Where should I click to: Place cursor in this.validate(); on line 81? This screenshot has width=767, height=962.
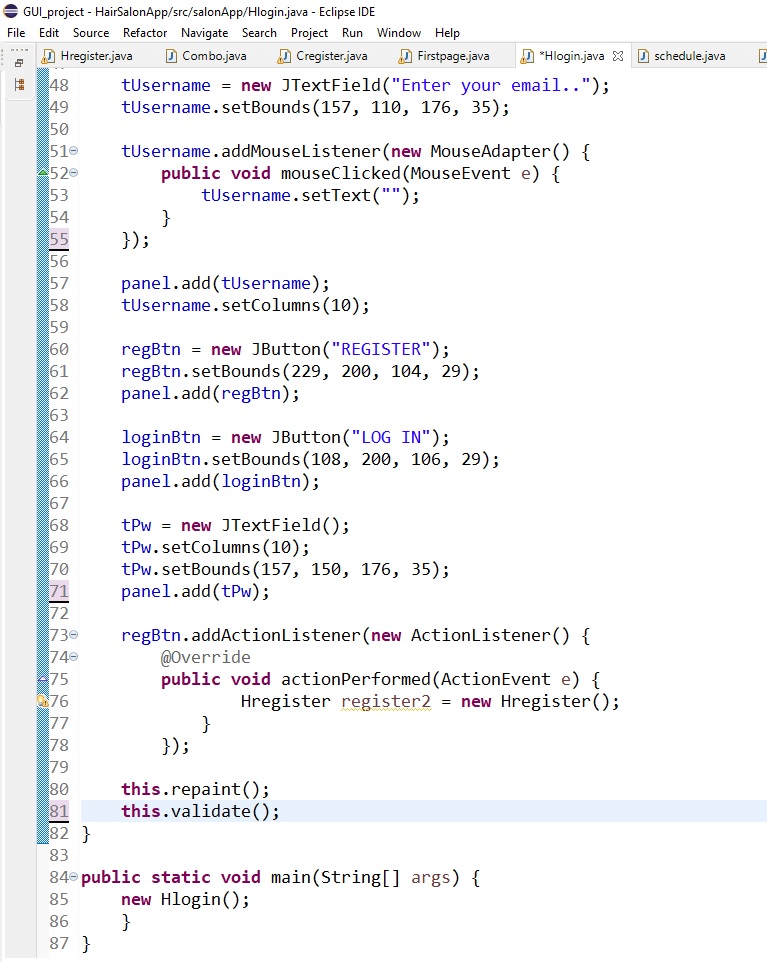point(200,811)
